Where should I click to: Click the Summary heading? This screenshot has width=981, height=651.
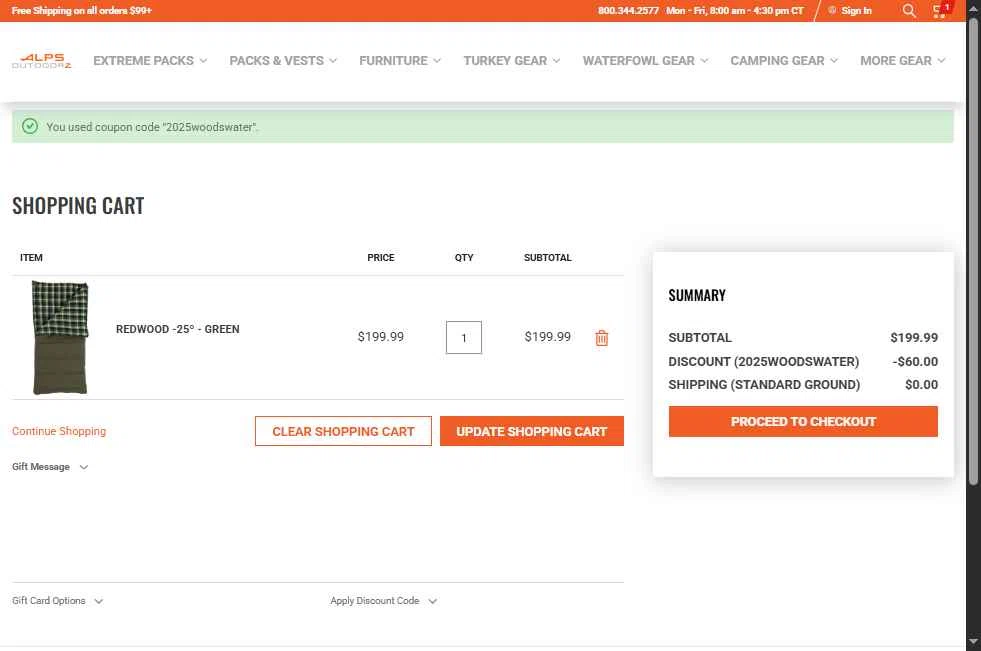point(697,295)
